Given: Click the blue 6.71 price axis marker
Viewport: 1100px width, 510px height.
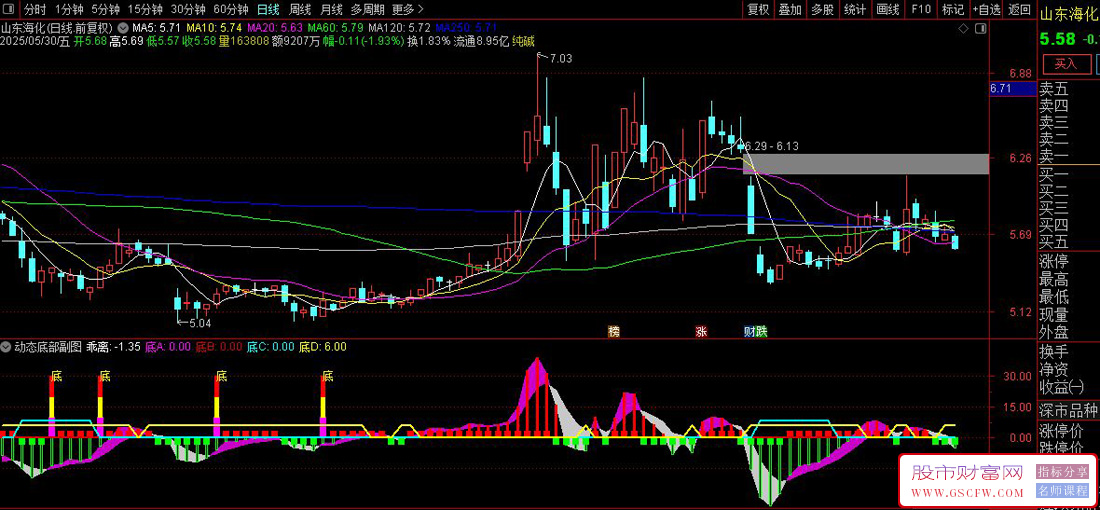Looking at the screenshot, I should tap(1013, 88).
